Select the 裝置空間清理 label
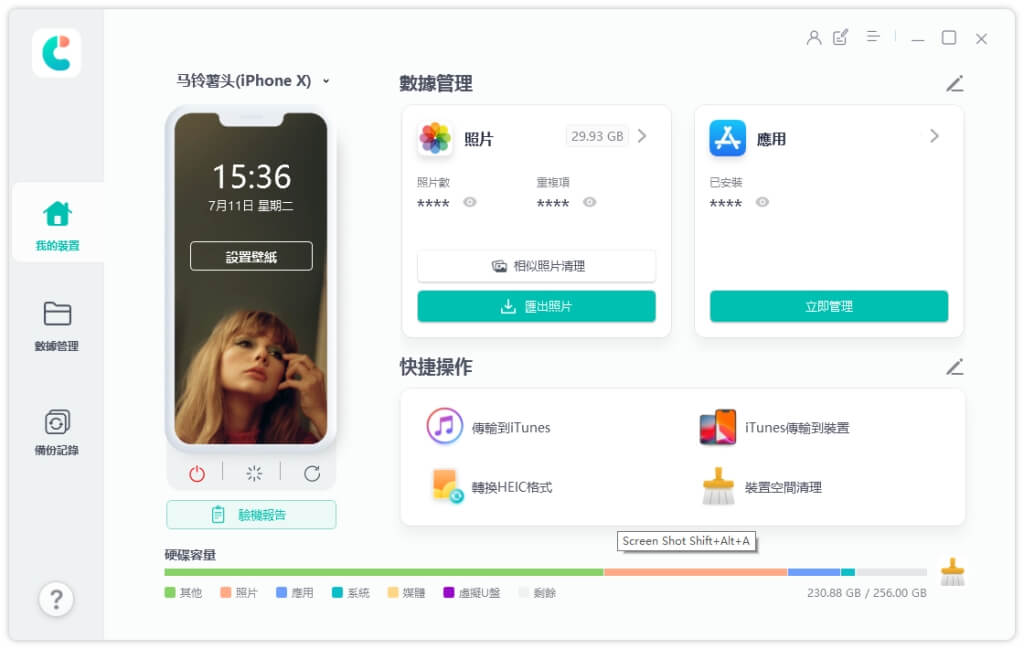This screenshot has height=649, width=1024. (x=784, y=487)
